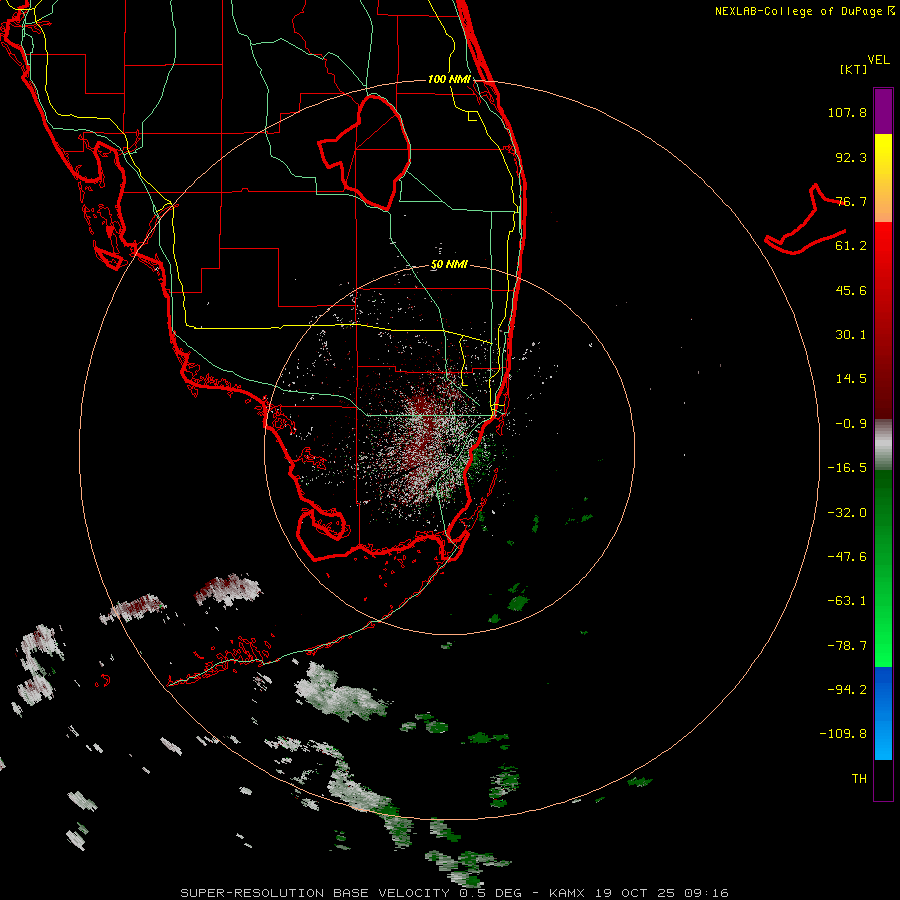
Task: Click the blue segment of the color bar
Action: pos(883,713)
